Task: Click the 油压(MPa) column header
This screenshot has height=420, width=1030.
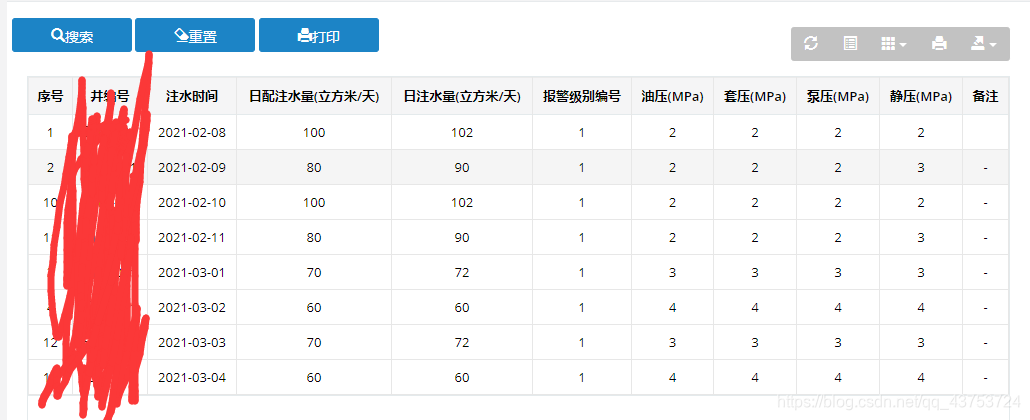Action: 672,97
